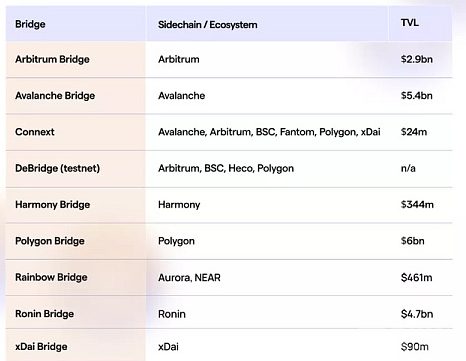Viewport: 466px width, 361px height.
Task: Click the Arbitrum, BSC, Heco, Polygon cell
Action: 226,168
